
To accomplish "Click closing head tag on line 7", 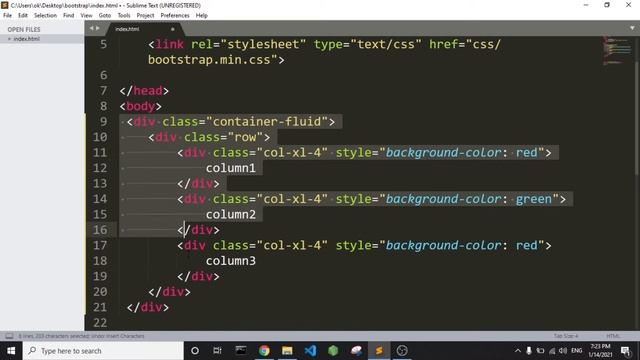I will pyautogui.click(x=144, y=91).
